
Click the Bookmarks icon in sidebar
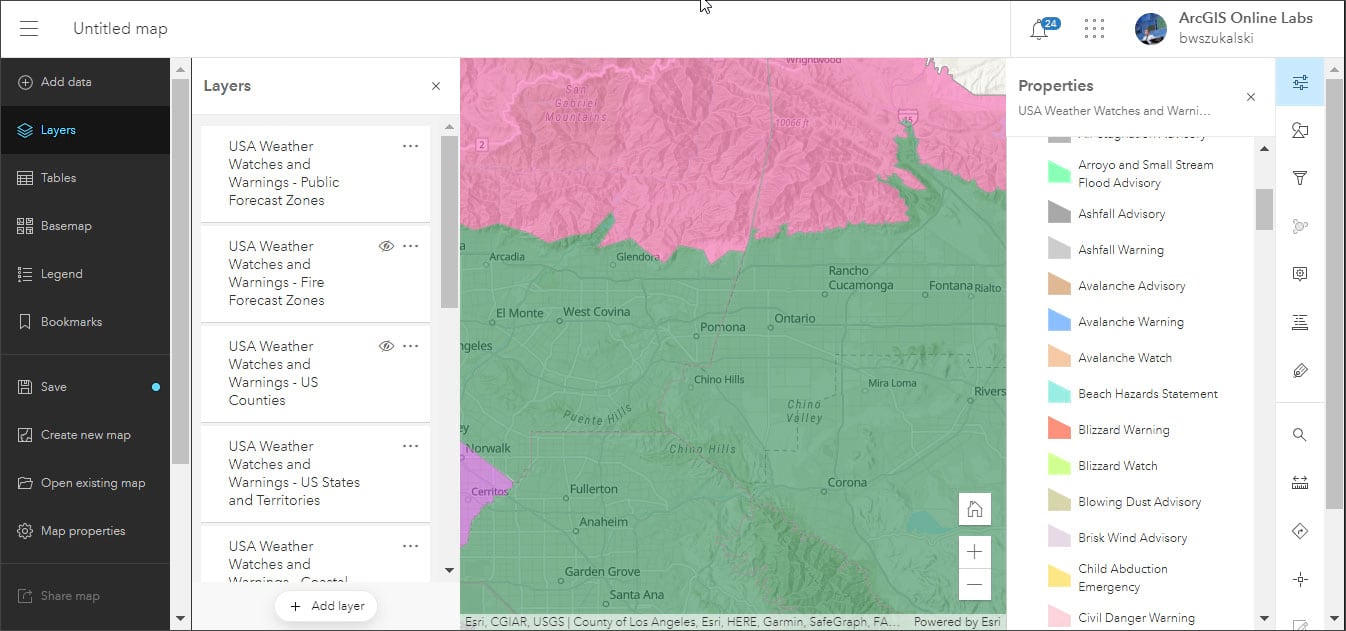tap(25, 322)
